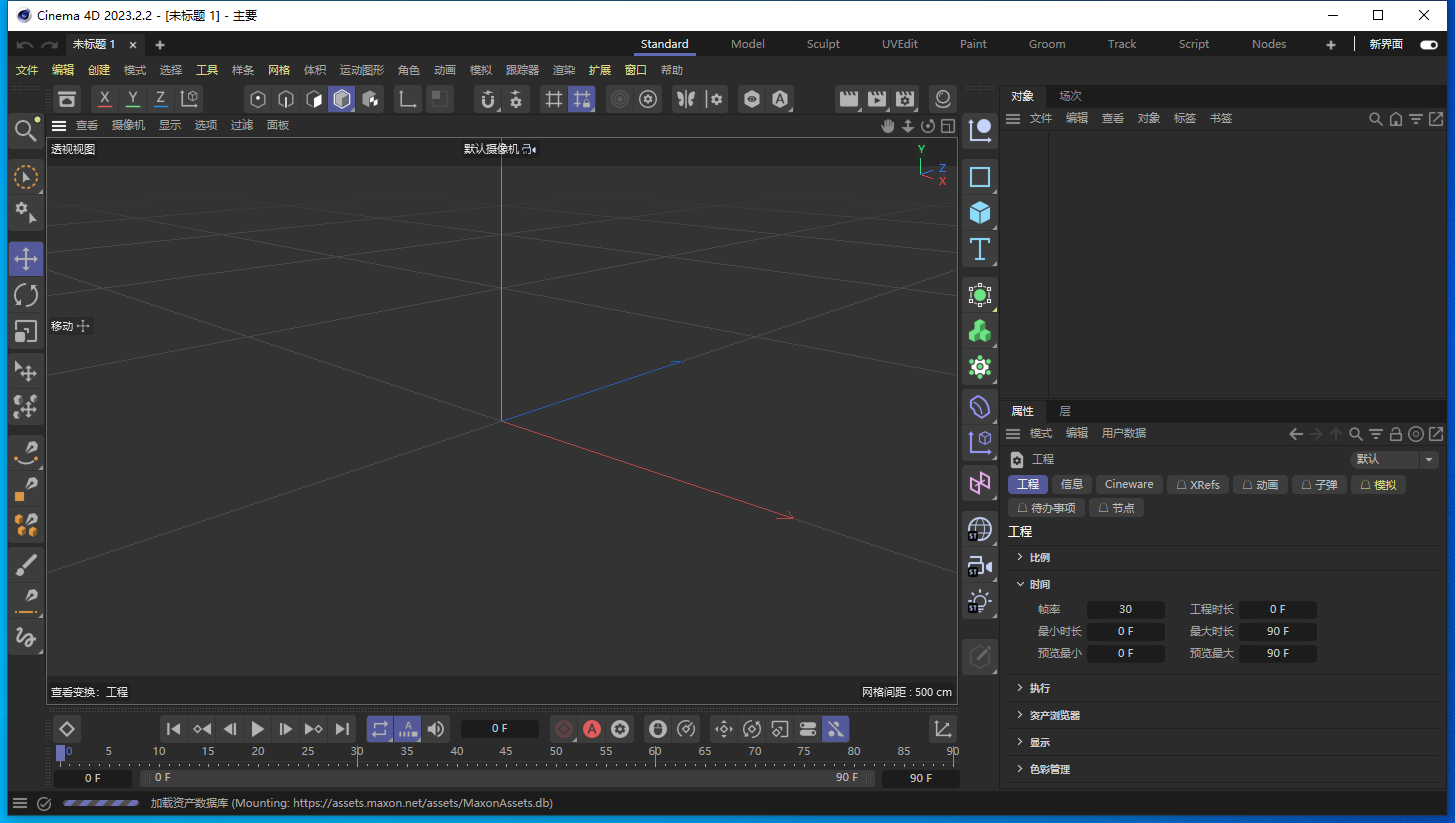Click the light creation icon near the bottom right palette
This screenshot has width=1455, height=823.
point(979,601)
